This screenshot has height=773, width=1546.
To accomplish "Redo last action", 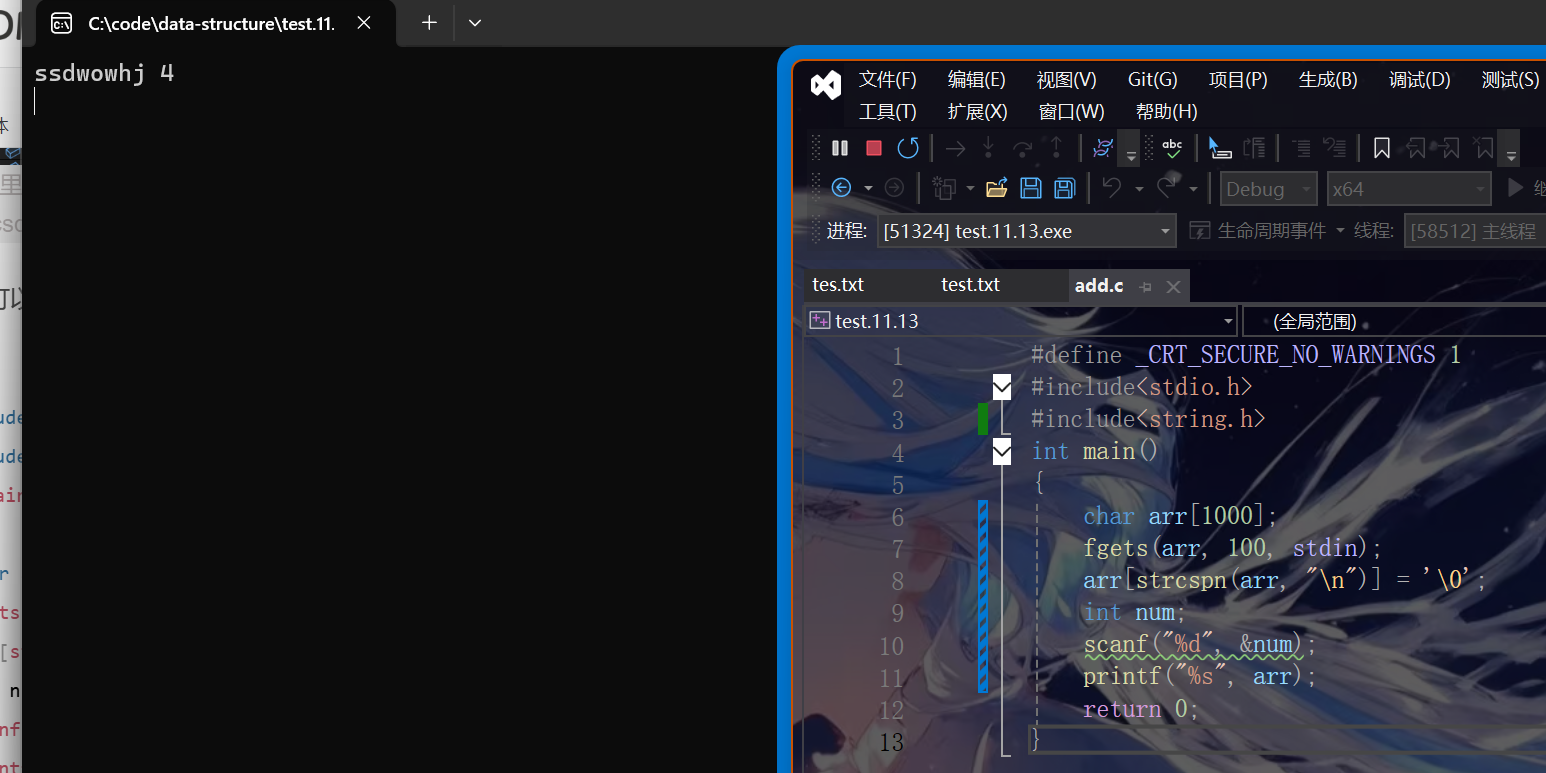I will (1166, 188).
